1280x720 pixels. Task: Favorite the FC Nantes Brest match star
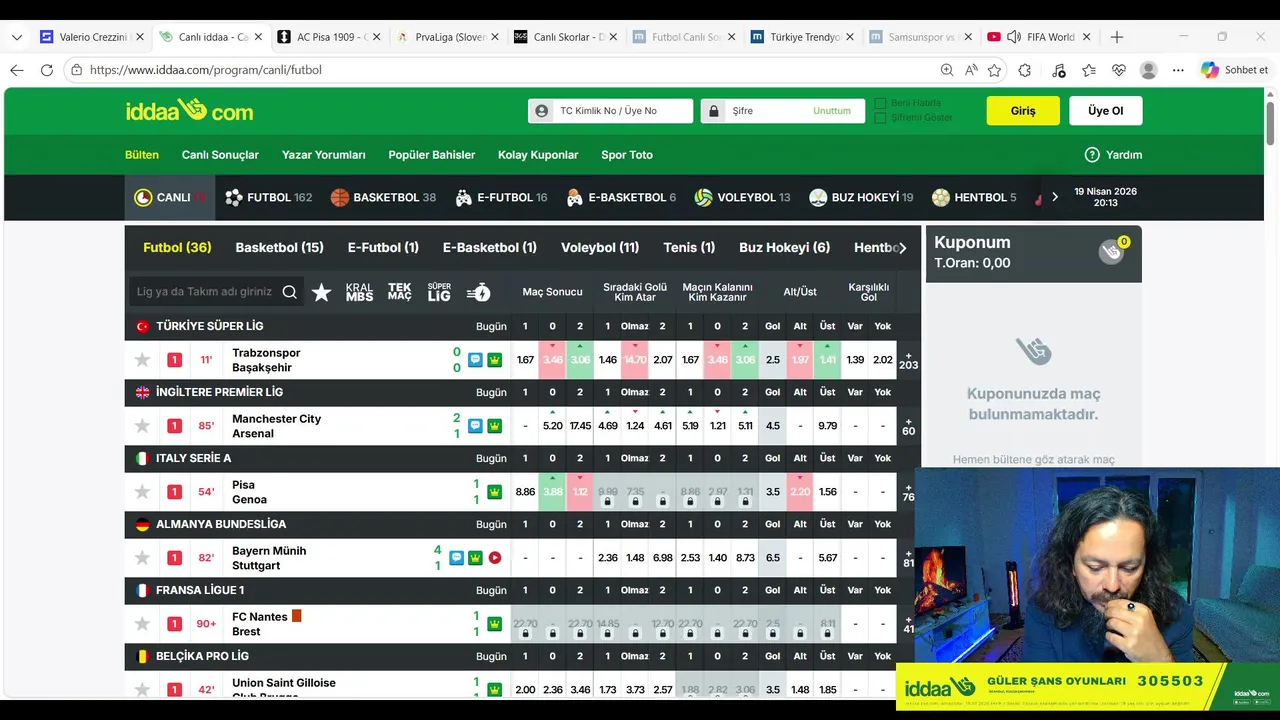click(x=143, y=624)
